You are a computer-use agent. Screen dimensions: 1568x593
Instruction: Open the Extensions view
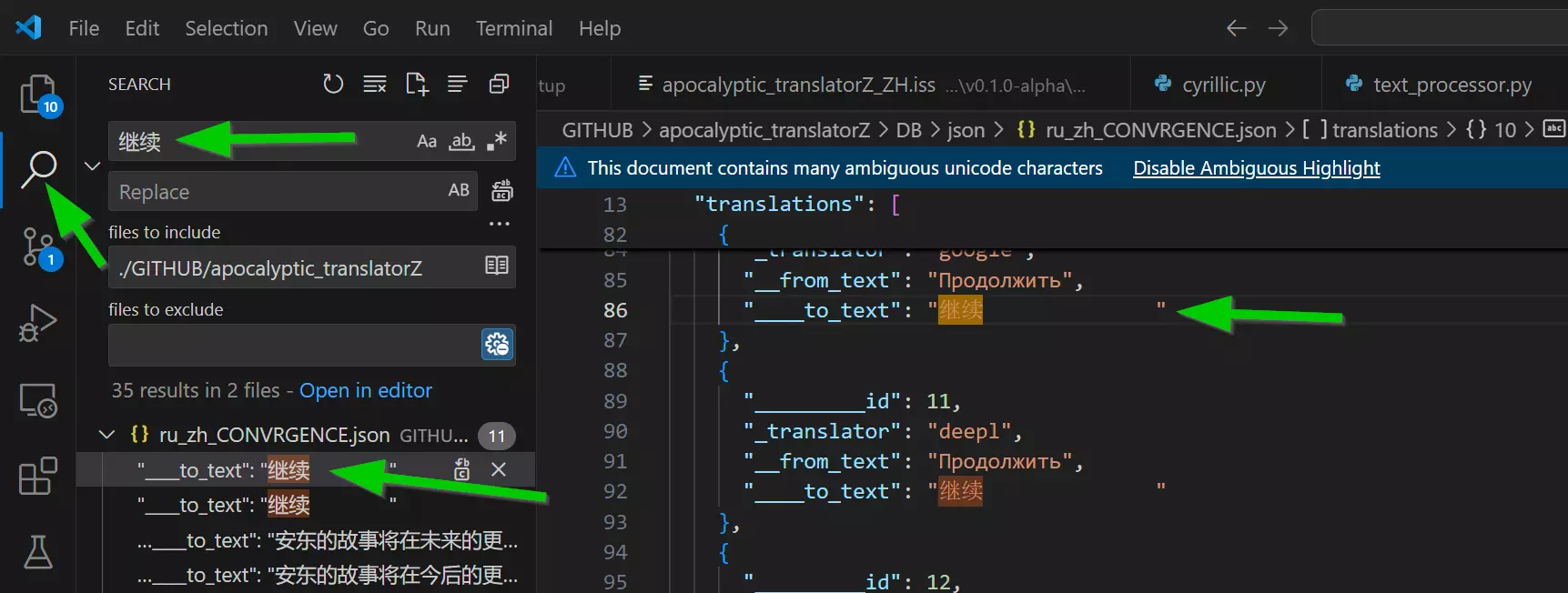37,476
